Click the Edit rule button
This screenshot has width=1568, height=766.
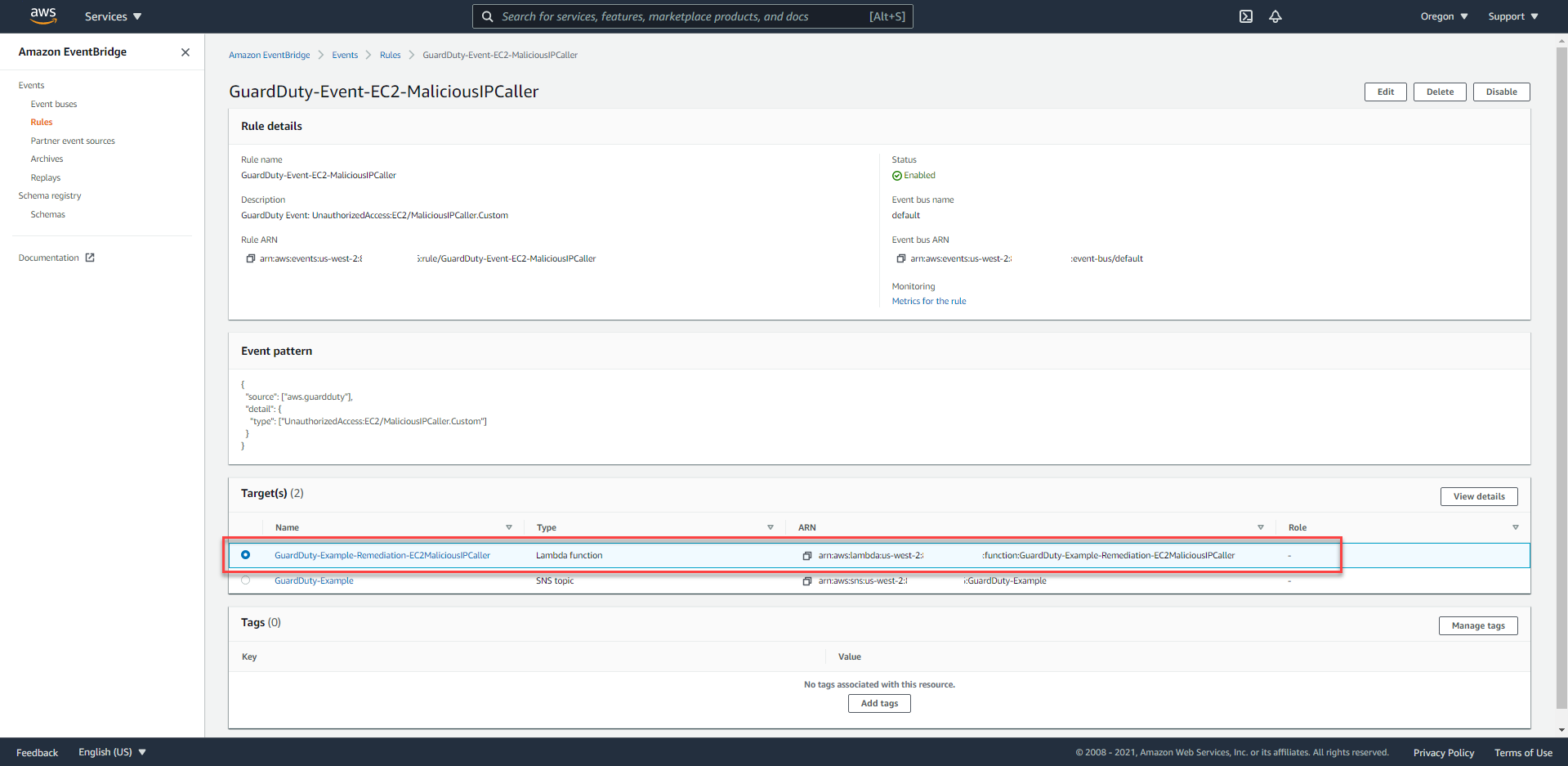click(1386, 92)
